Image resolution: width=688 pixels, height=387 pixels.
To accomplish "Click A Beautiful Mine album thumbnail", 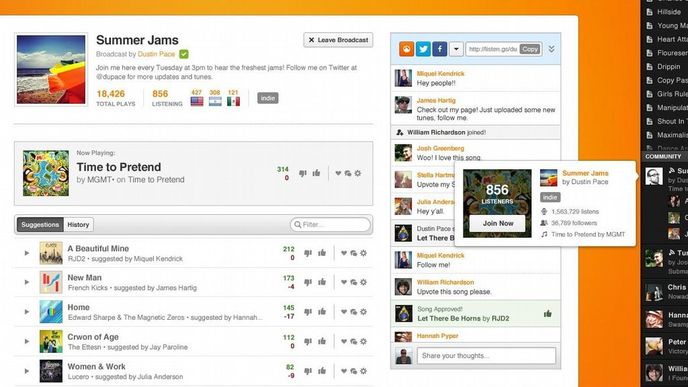I will tap(51, 253).
